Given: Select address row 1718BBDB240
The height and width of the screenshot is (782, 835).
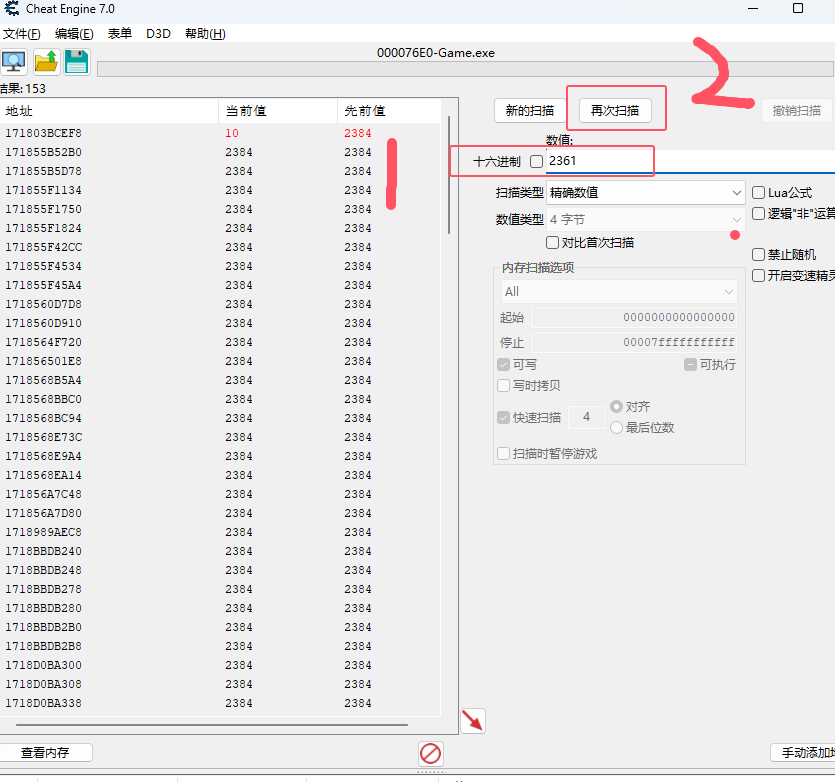Looking at the screenshot, I should coord(220,551).
